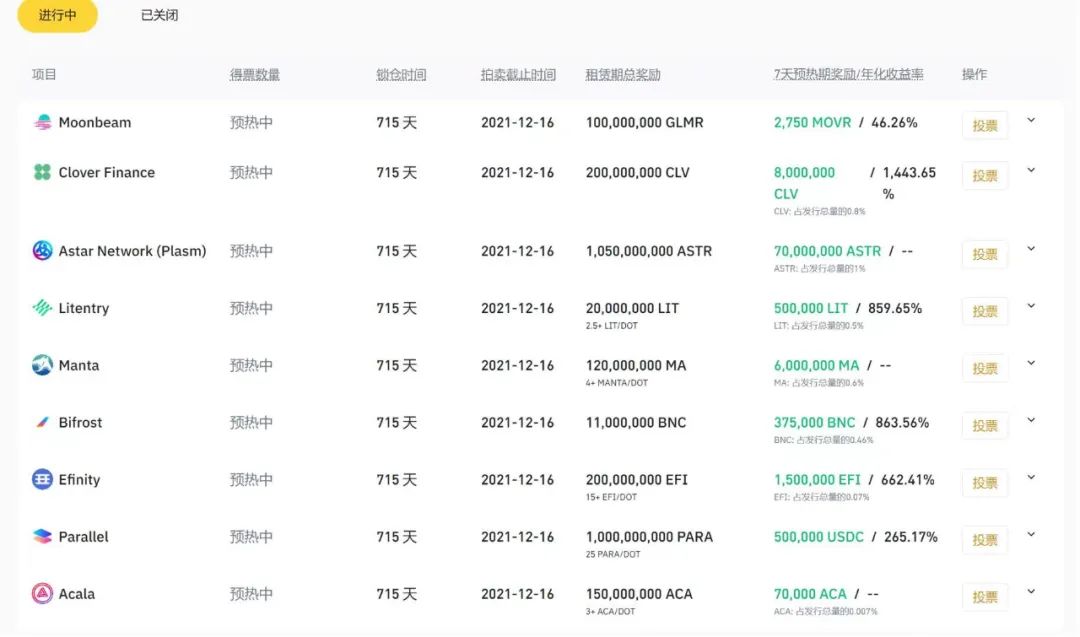Vote for Litentry with 投票 button
The width and height of the screenshot is (1080, 637).
(x=985, y=311)
